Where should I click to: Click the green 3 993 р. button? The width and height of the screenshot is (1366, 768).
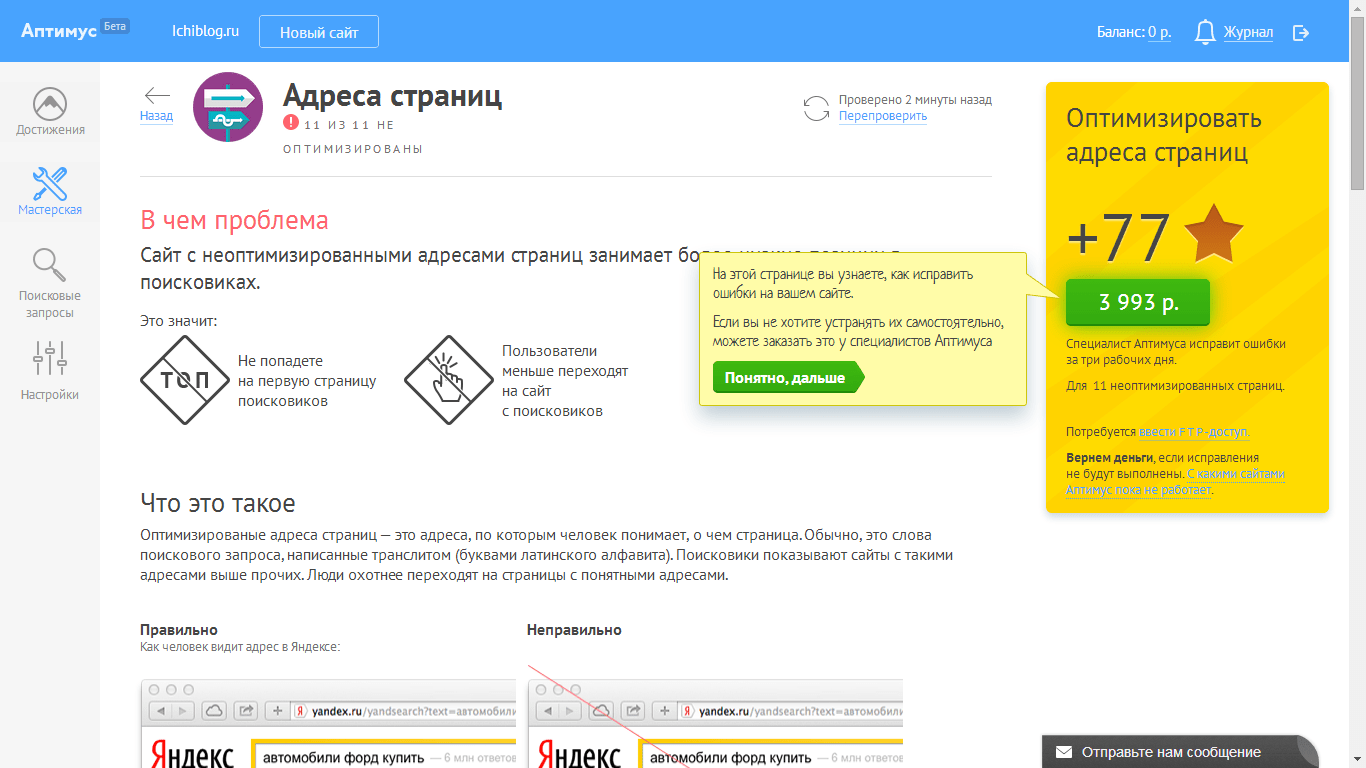click(1138, 302)
